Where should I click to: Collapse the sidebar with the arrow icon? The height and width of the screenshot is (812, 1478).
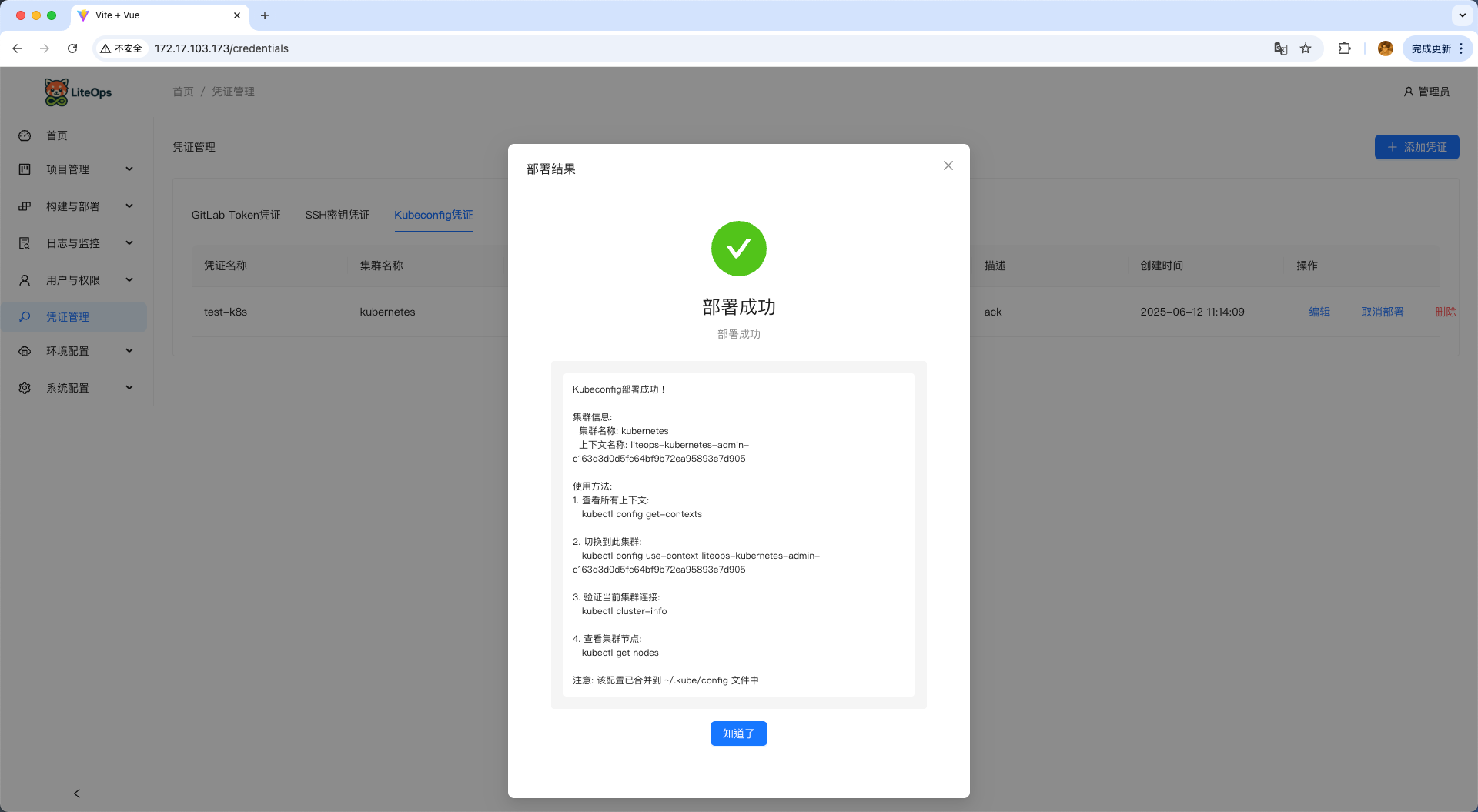pyautogui.click(x=77, y=794)
